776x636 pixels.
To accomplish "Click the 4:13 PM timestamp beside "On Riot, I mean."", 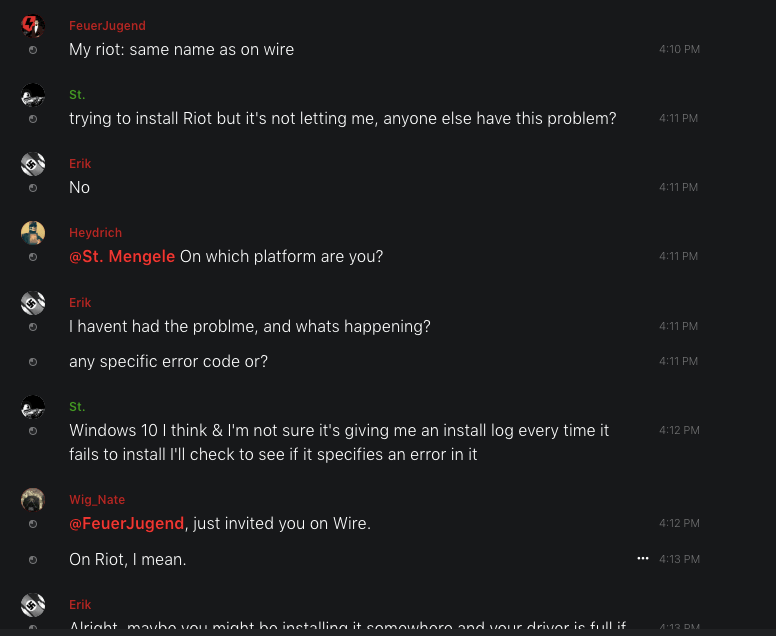I will click(x=679, y=559).
